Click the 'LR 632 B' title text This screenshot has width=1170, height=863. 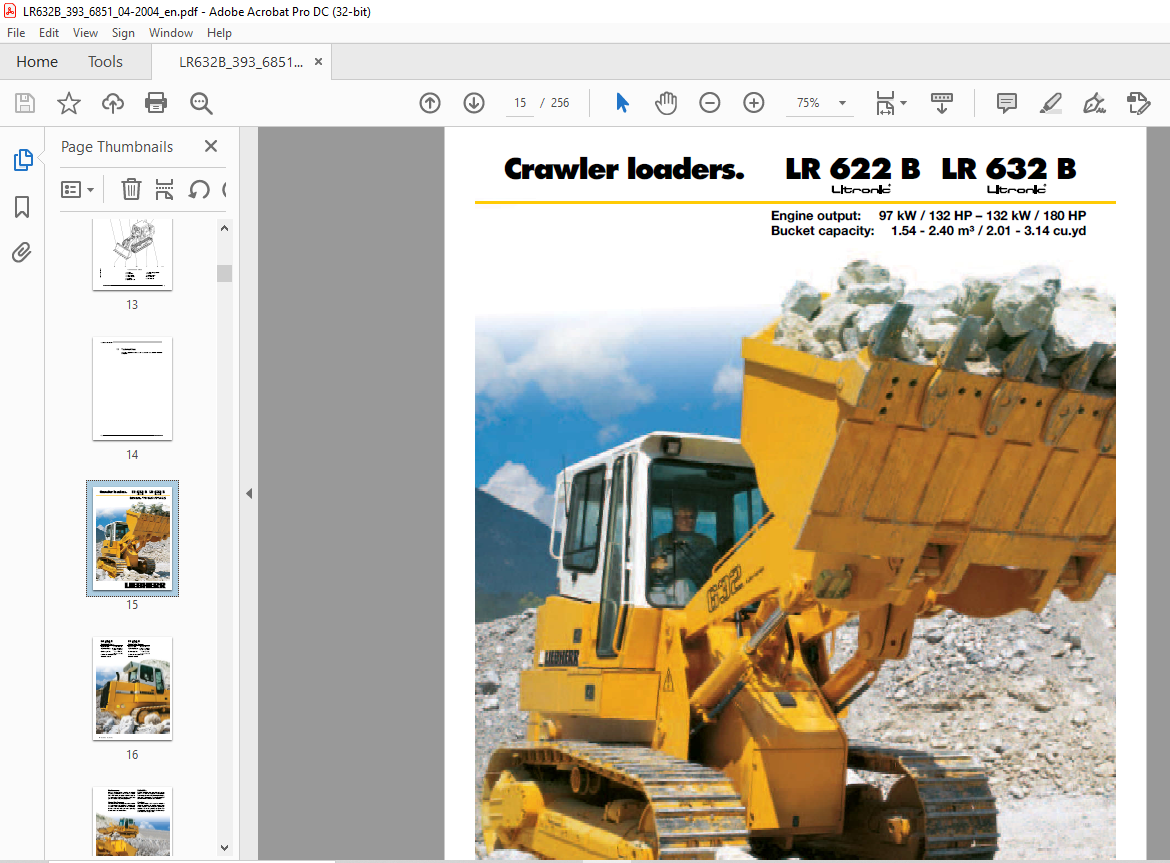[x=1008, y=169]
